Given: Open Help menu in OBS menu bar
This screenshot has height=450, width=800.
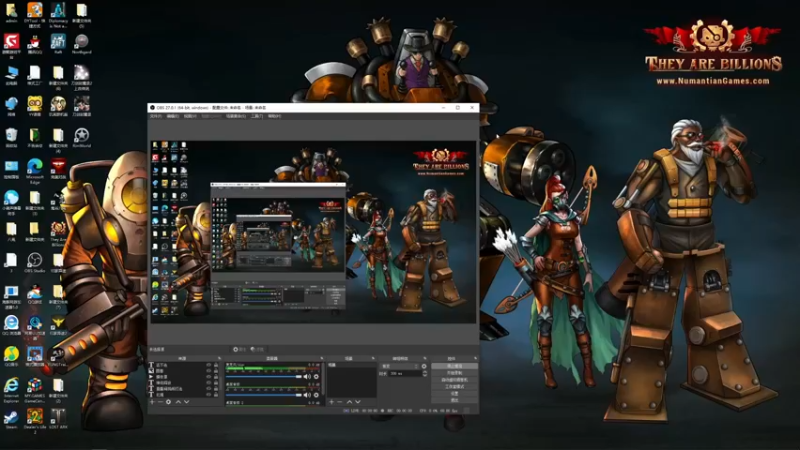Looking at the screenshot, I should [x=274, y=116].
